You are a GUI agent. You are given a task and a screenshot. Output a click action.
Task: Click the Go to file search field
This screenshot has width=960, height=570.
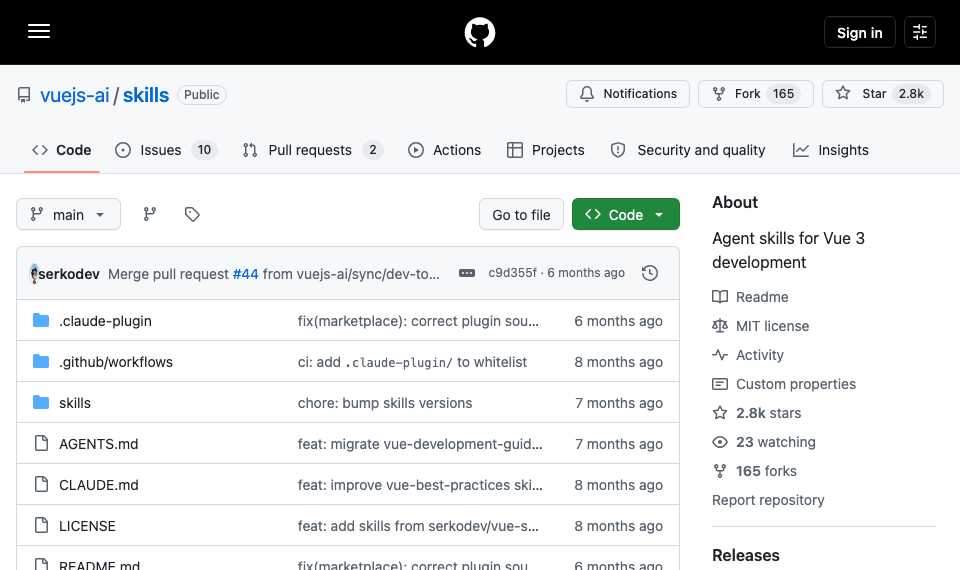pyautogui.click(x=521, y=214)
